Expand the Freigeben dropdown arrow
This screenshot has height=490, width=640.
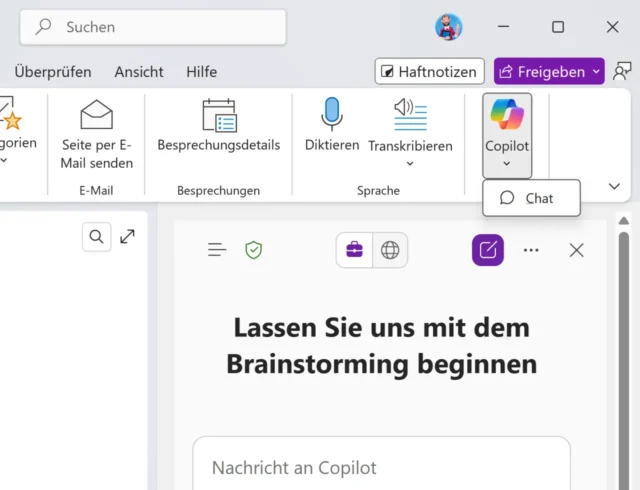point(596,71)
